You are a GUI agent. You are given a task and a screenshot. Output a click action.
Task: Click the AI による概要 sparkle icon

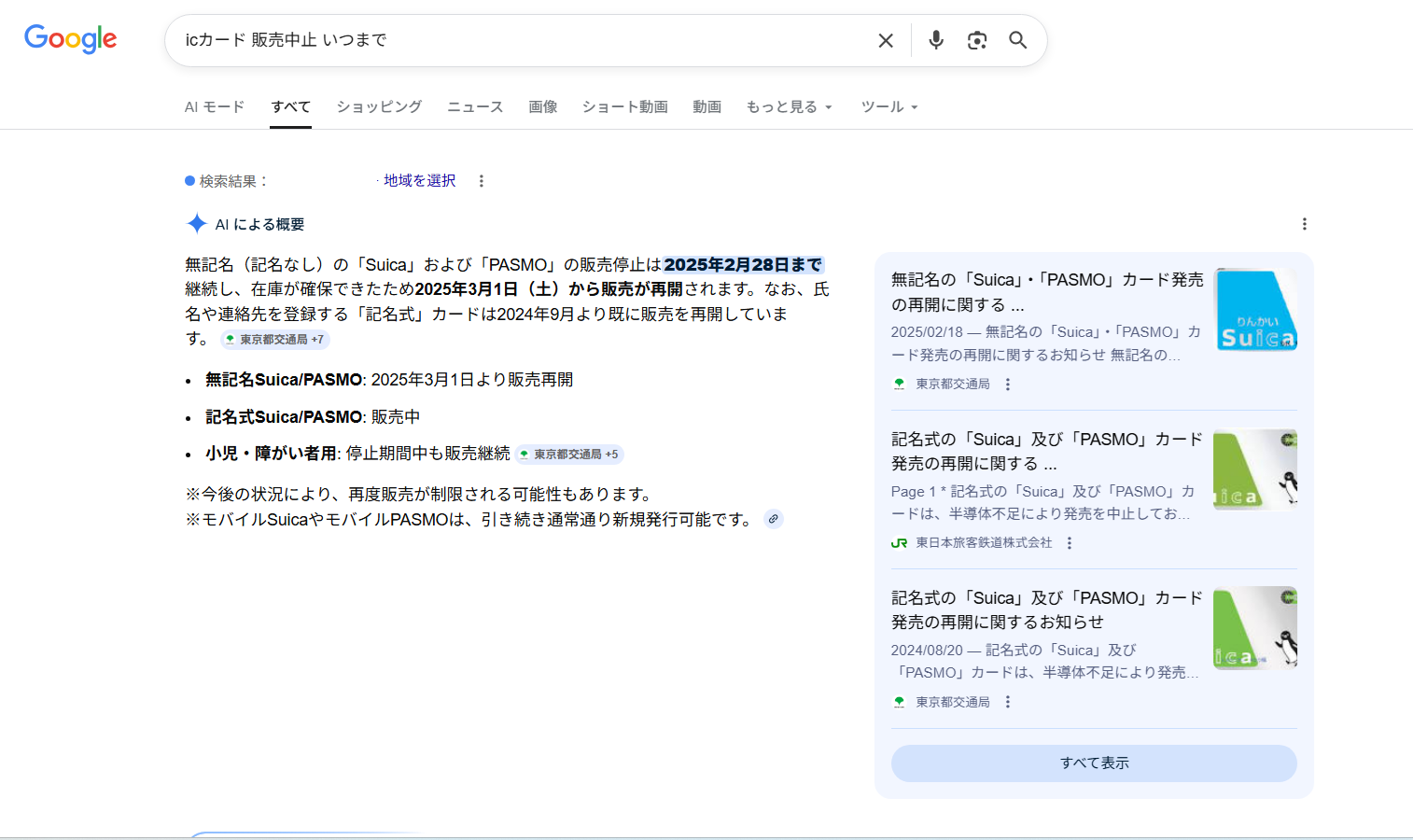pos(197,224)
